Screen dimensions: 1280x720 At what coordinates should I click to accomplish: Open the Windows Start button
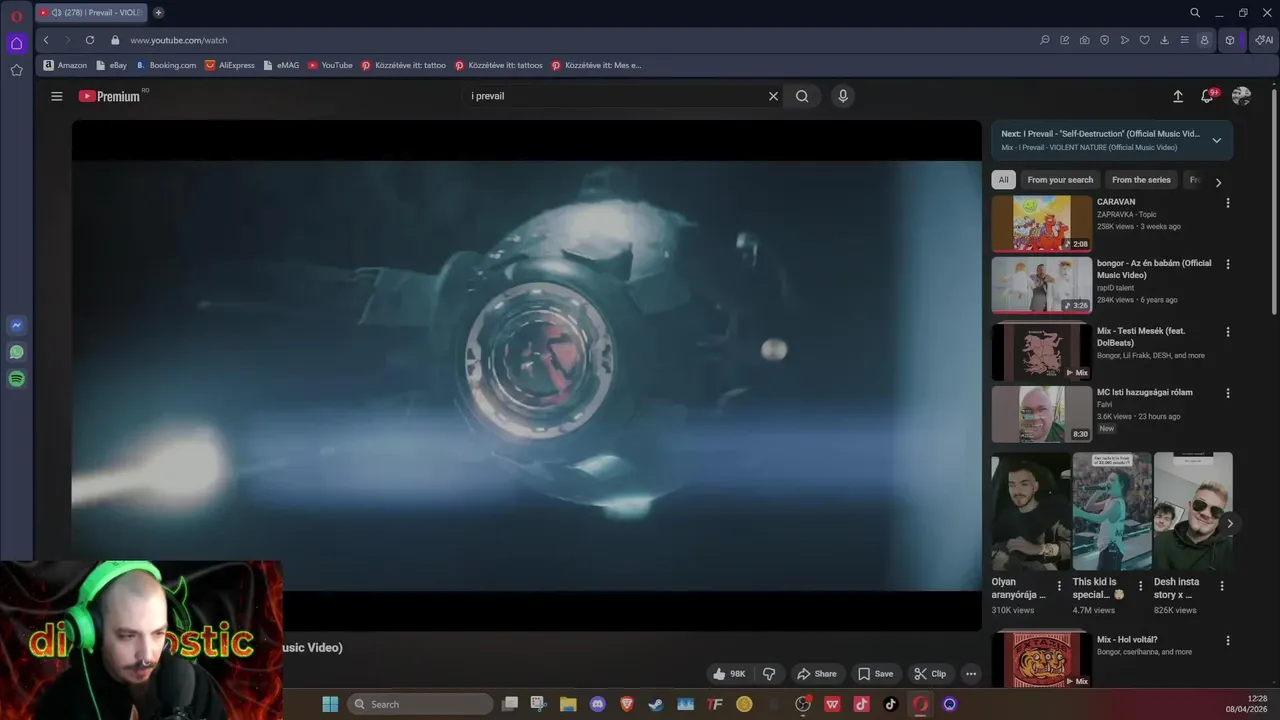[x=330, y=704]
